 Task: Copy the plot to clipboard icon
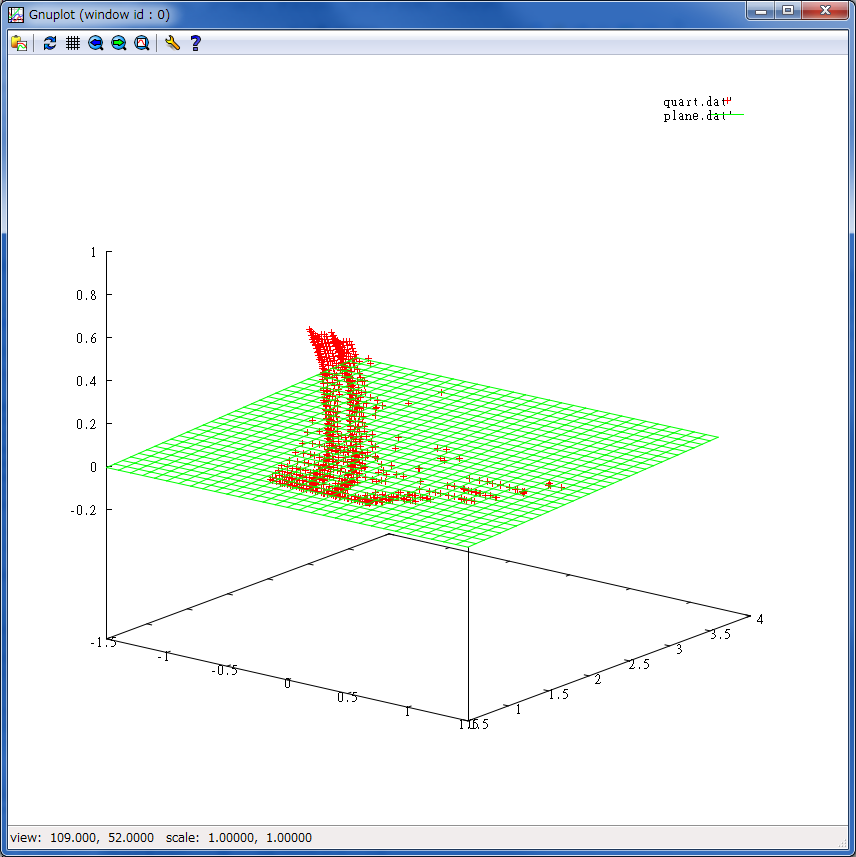[x=19, y=43]
